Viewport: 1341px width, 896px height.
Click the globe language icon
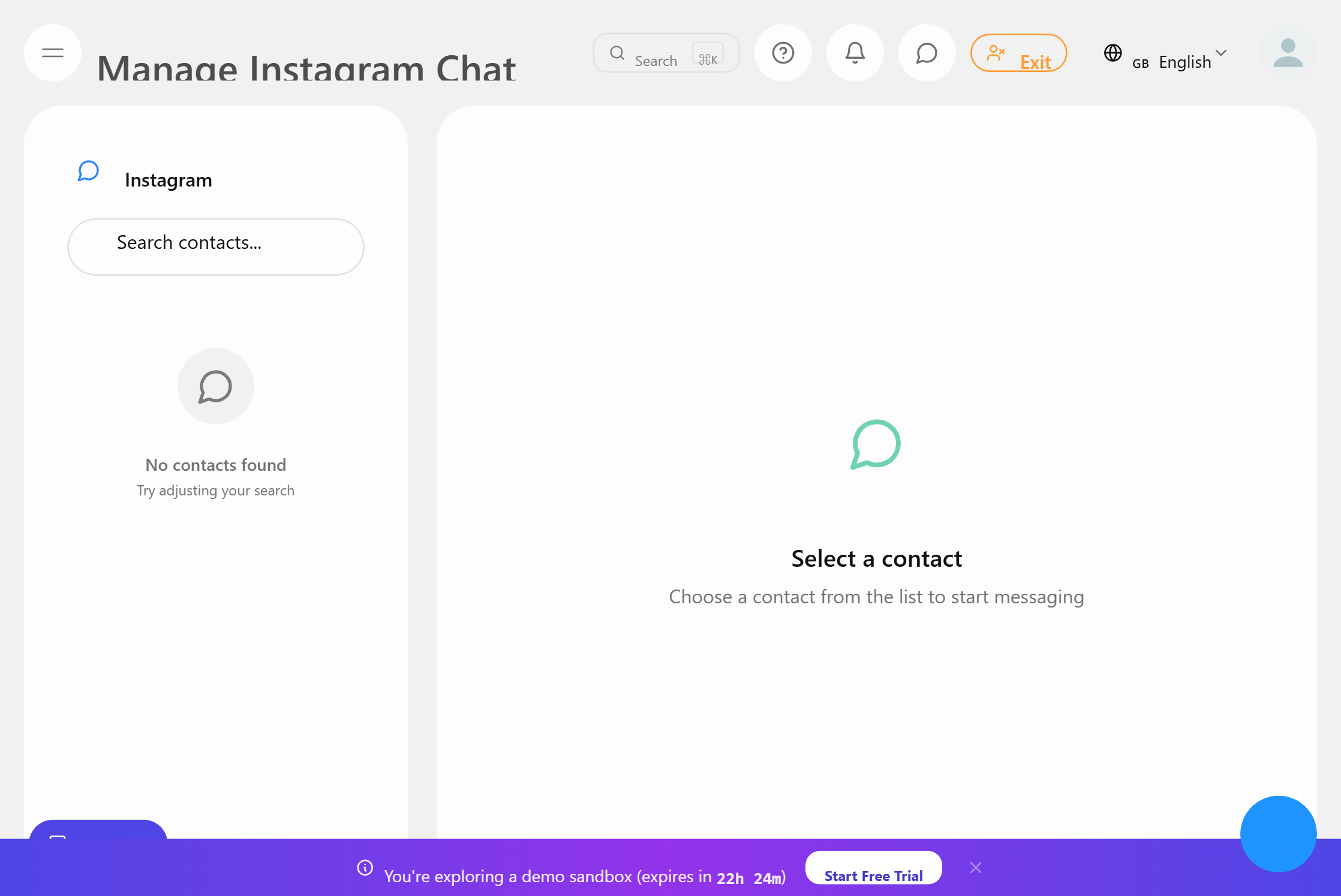[1113, 53]
